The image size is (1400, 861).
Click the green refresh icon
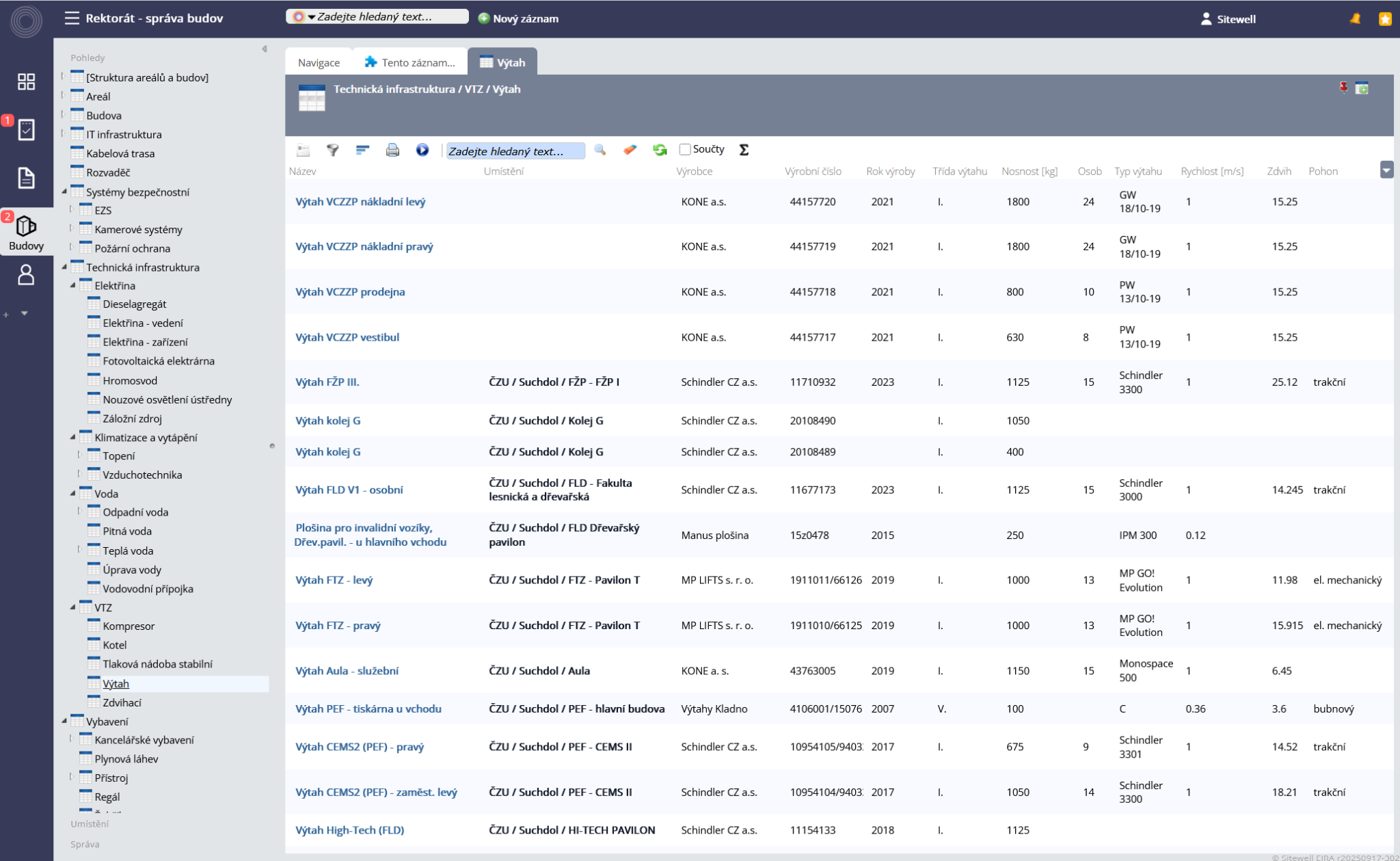coord(660,150)
